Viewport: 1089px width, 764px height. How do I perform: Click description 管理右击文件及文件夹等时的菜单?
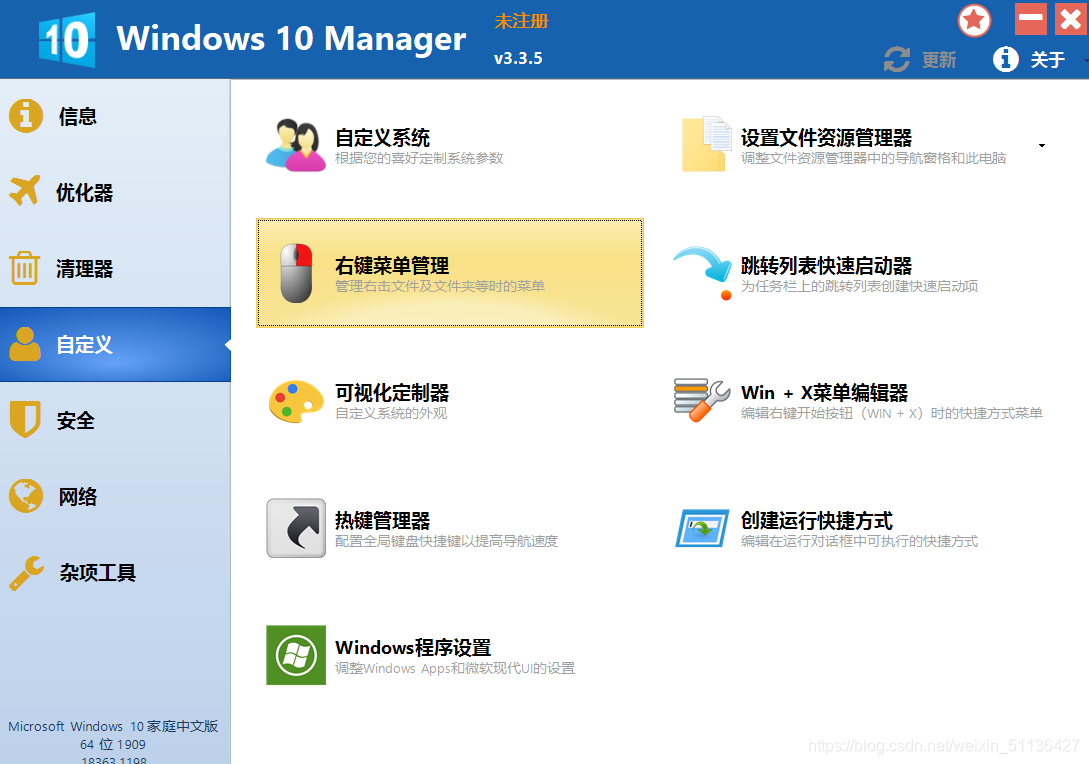440,286
